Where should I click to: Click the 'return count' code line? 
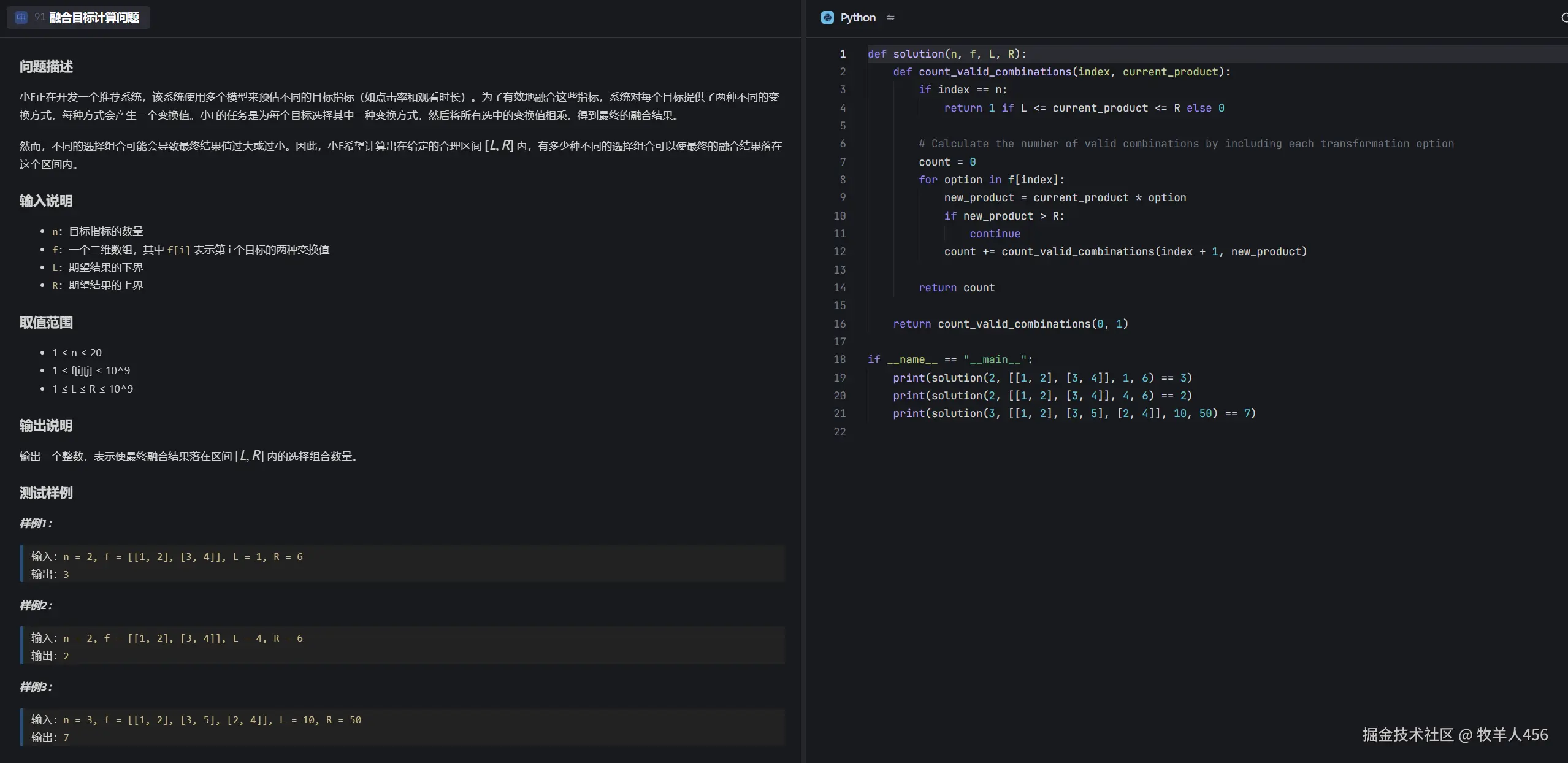coord(956,288)
